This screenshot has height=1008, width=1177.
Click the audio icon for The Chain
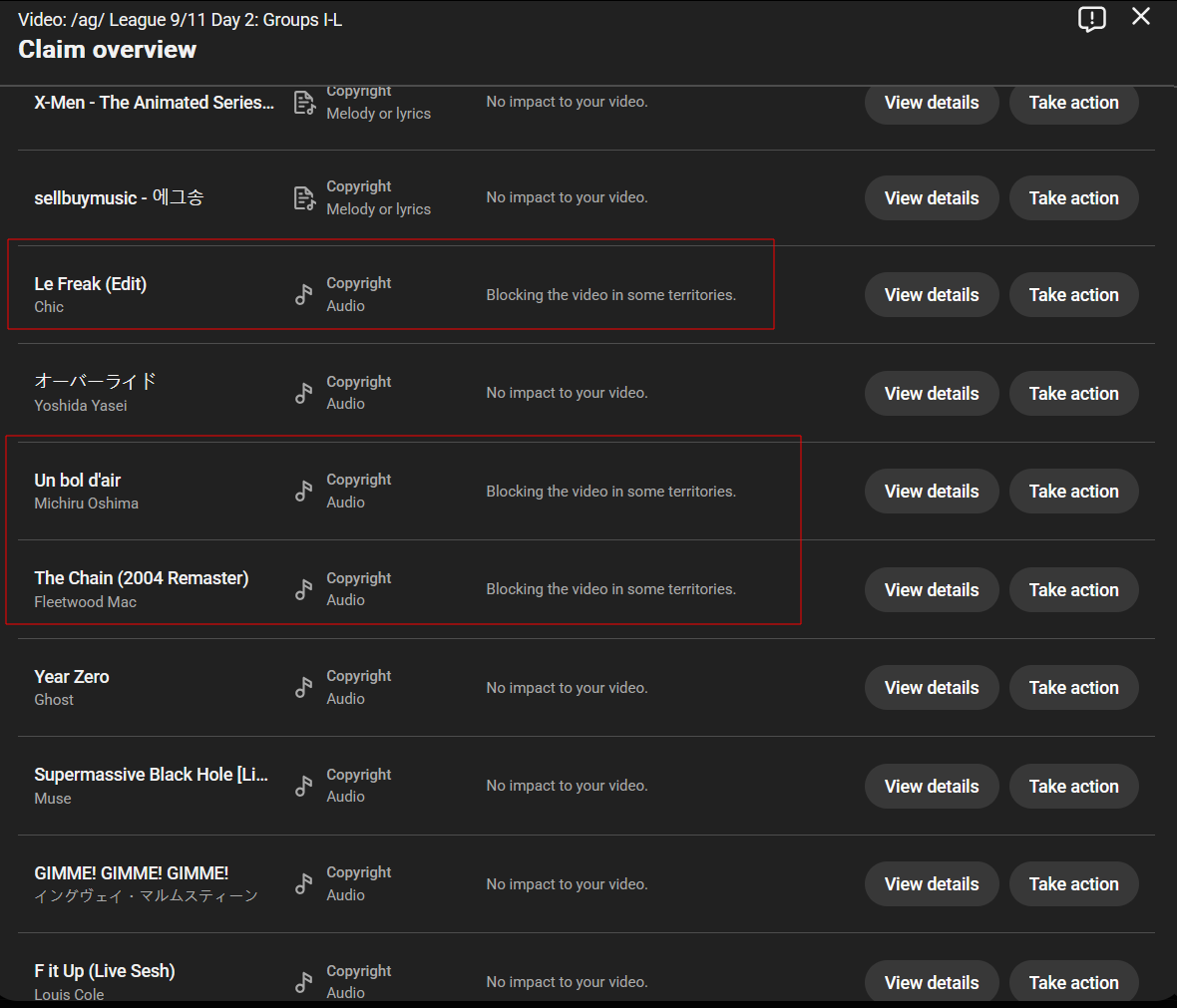[303, 589]
